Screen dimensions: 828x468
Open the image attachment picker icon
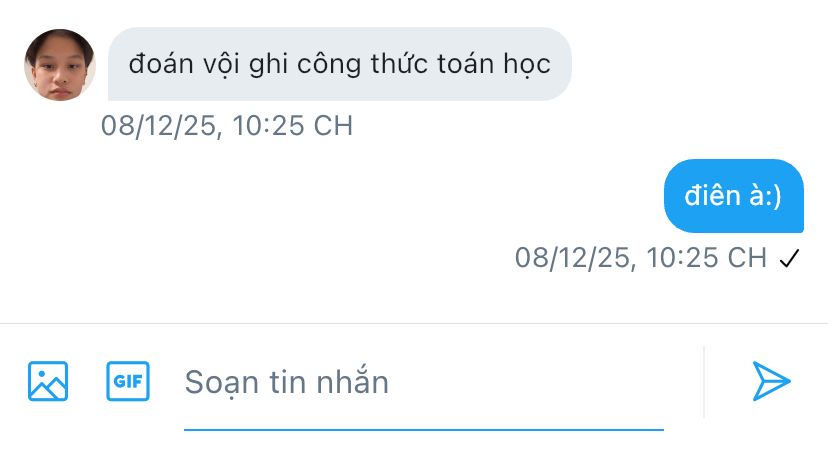click(48, 381)
